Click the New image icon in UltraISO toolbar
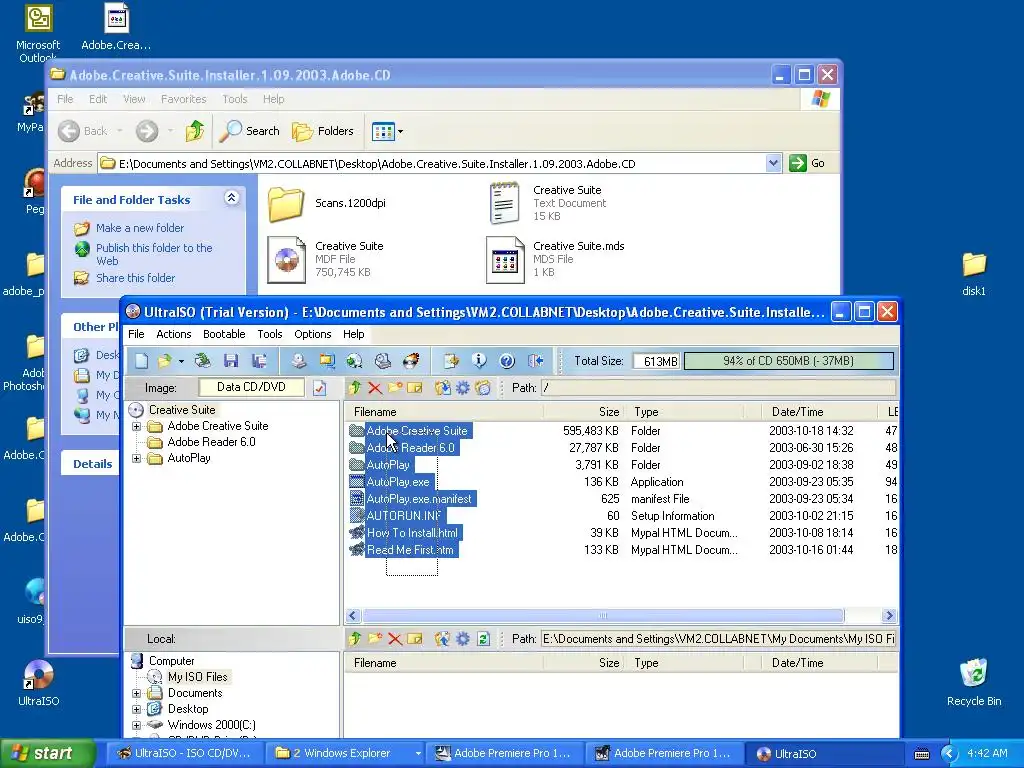1024x768 pixels. tap(142, 360)
